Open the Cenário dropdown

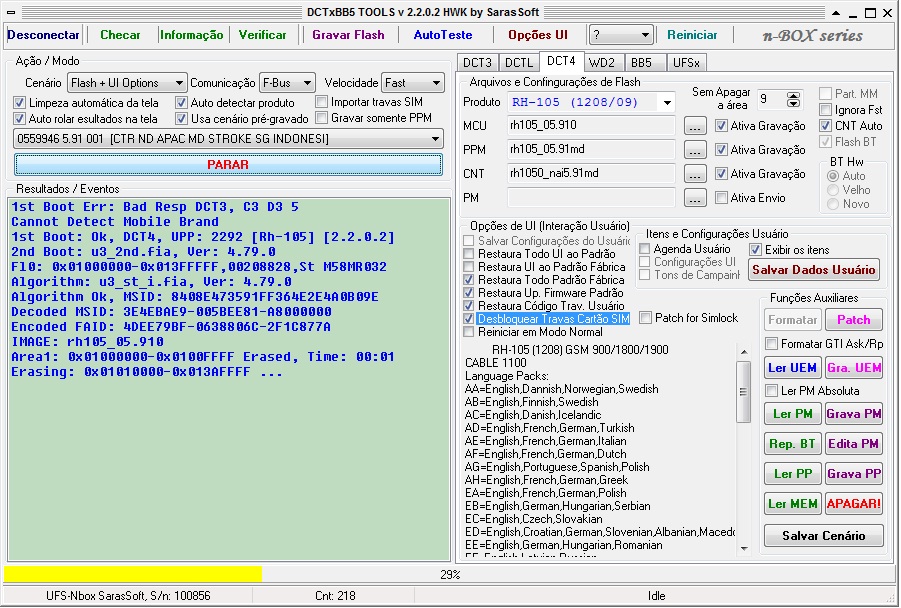coord(127,83)
